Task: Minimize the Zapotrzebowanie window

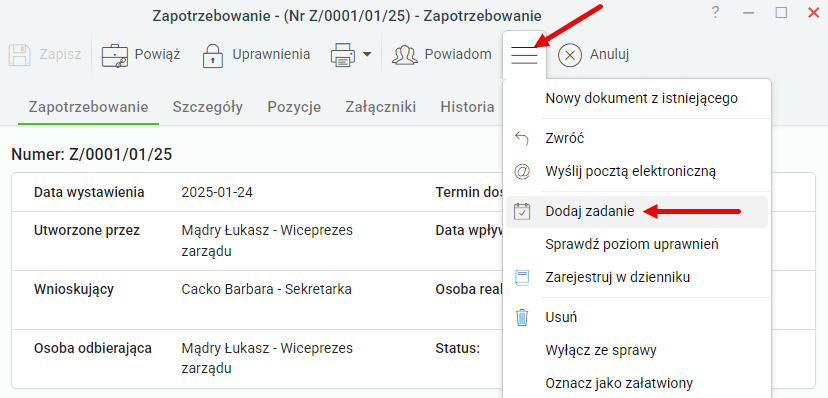Action: 748,13
